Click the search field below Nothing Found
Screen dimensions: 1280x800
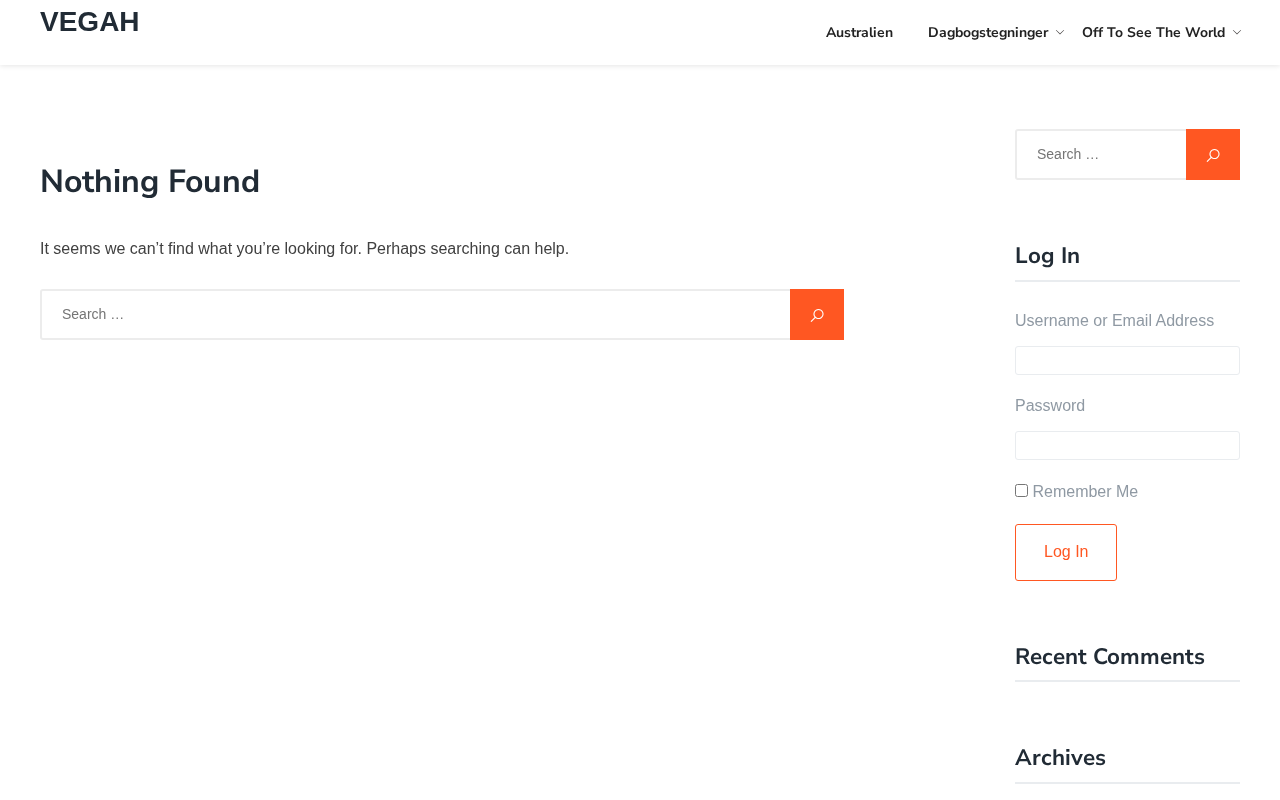[x=415, y=315]
